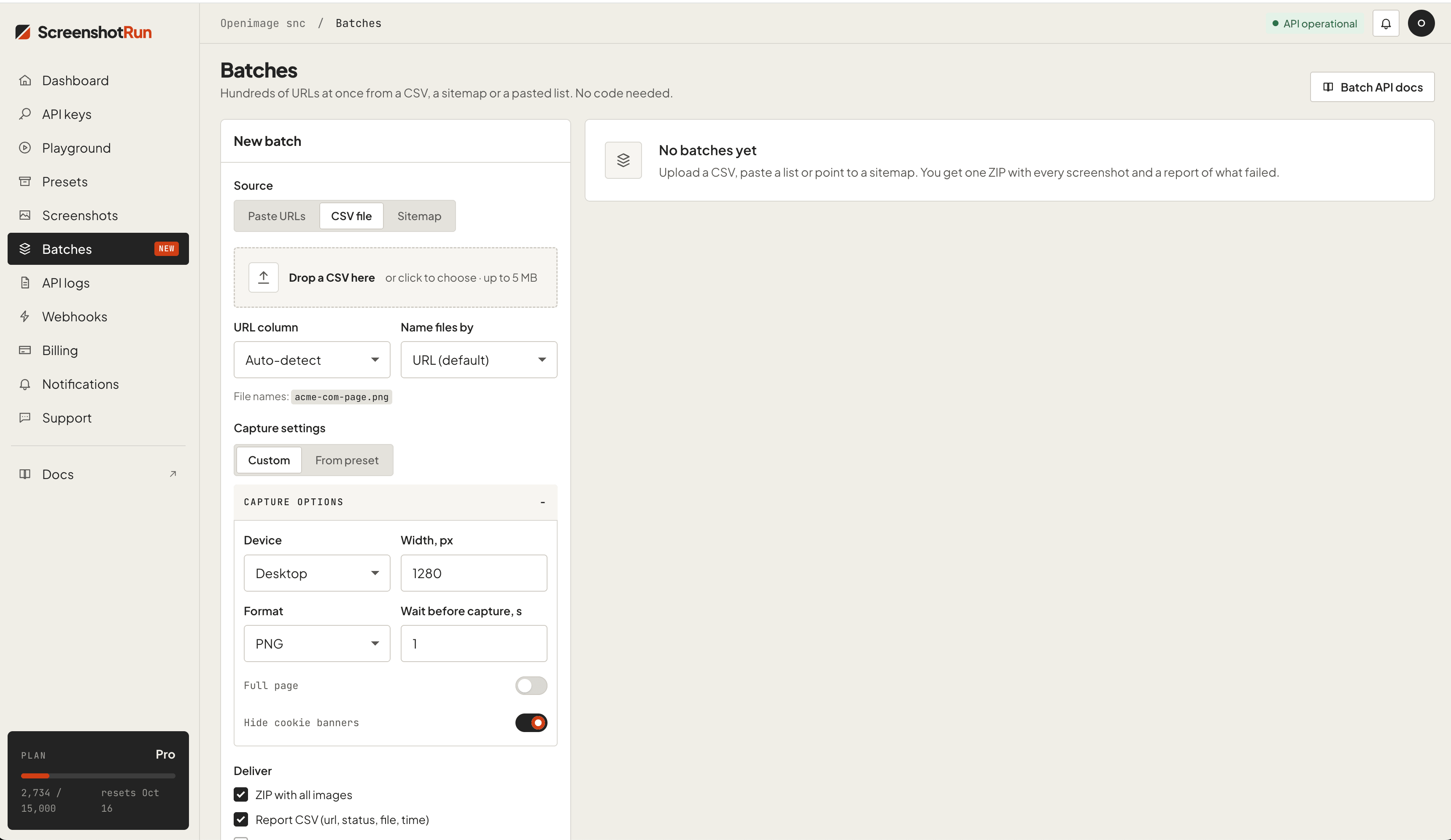Click the API logs document icon
The width and height of the screenshot is (1451, 840).
coord(25,283)
